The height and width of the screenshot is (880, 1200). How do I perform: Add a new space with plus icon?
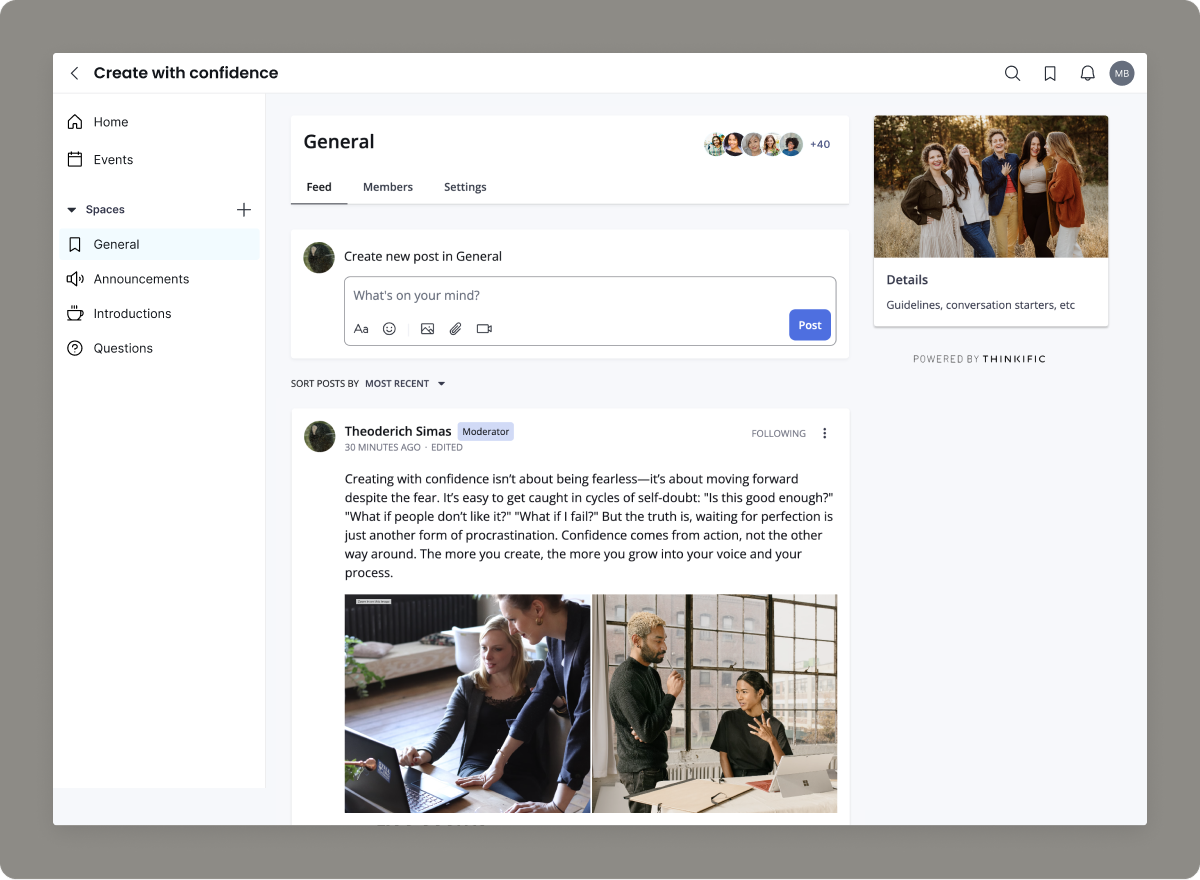pos(244,210)
